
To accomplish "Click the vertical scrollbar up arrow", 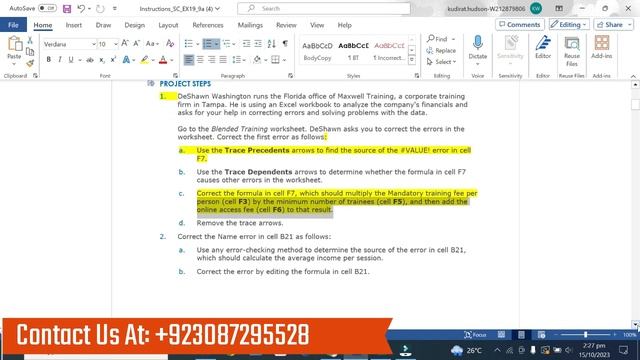I will click(635, 84).
